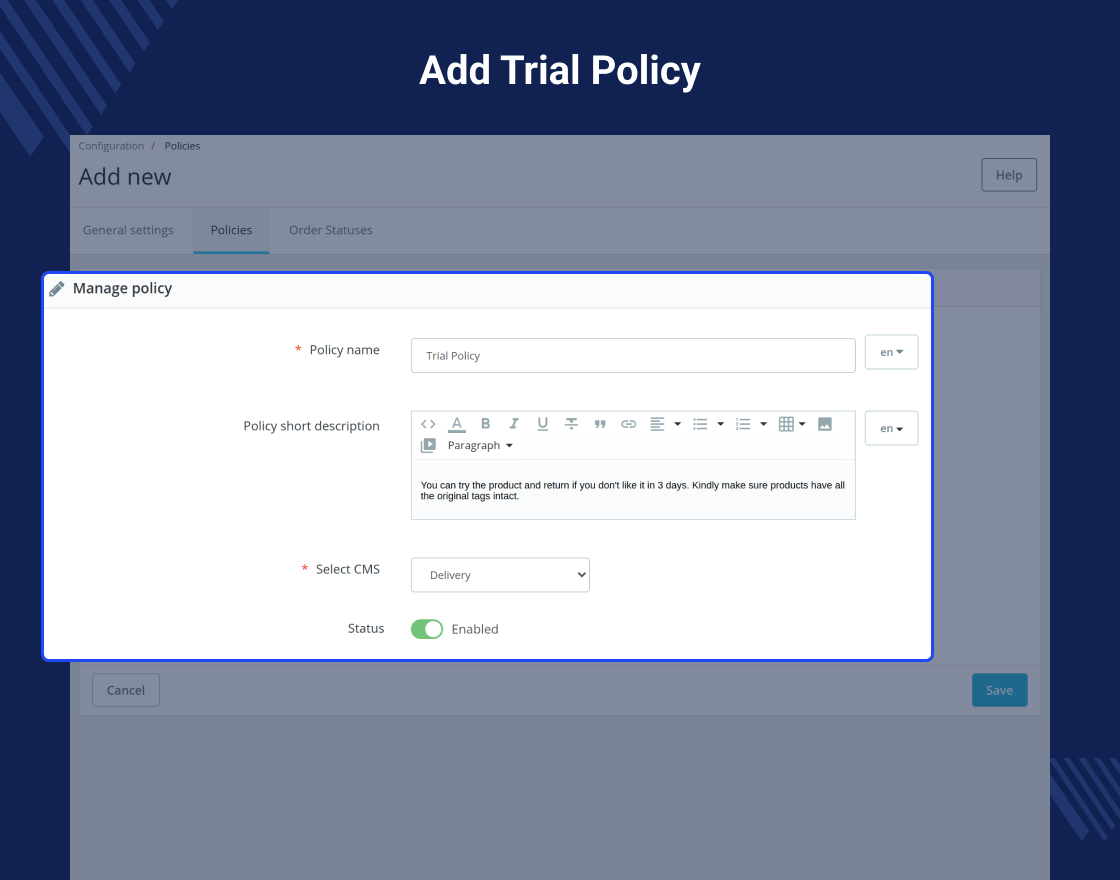Go to Configuration in the breadcrumb
The height and width of the screenshot is (880, 1120).
[111, 146]
